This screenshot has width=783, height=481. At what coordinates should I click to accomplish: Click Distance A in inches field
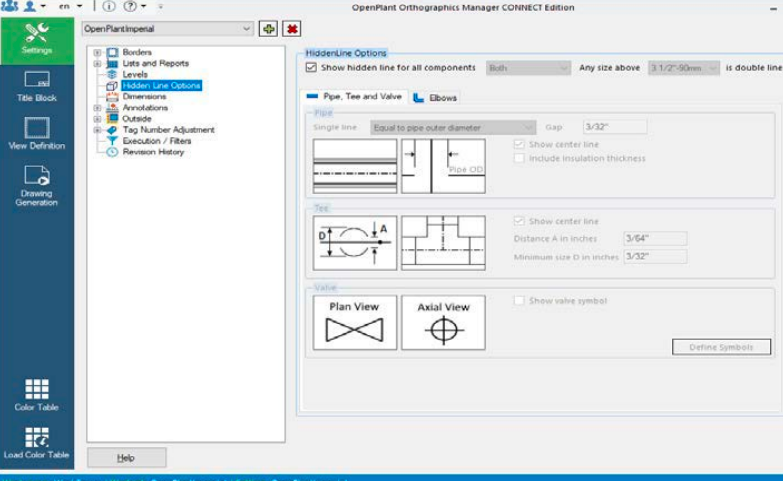[x=655, y=239]
